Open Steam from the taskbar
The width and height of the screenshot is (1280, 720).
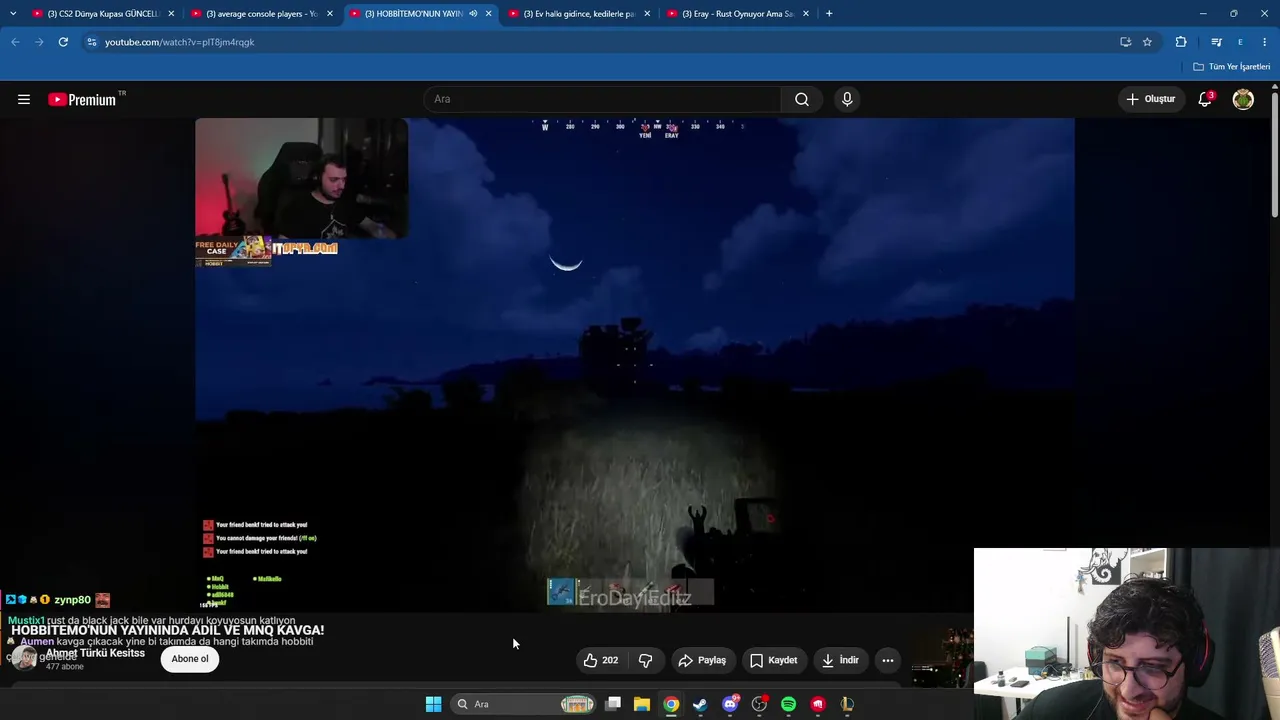click(700, 704)
